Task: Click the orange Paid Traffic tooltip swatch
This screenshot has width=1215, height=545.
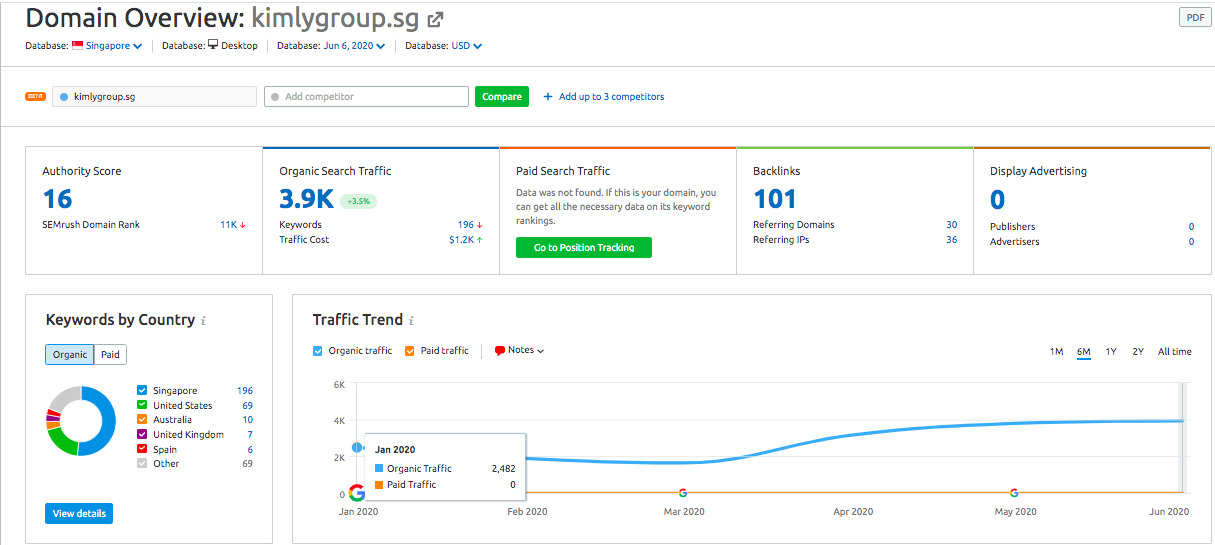Action: [x=379, y=485]
